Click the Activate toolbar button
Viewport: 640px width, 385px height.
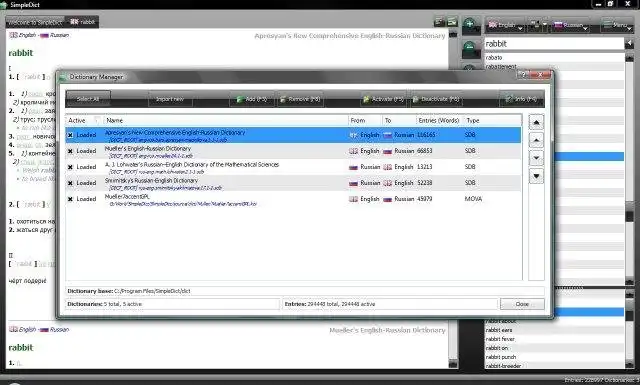point(384,99)
